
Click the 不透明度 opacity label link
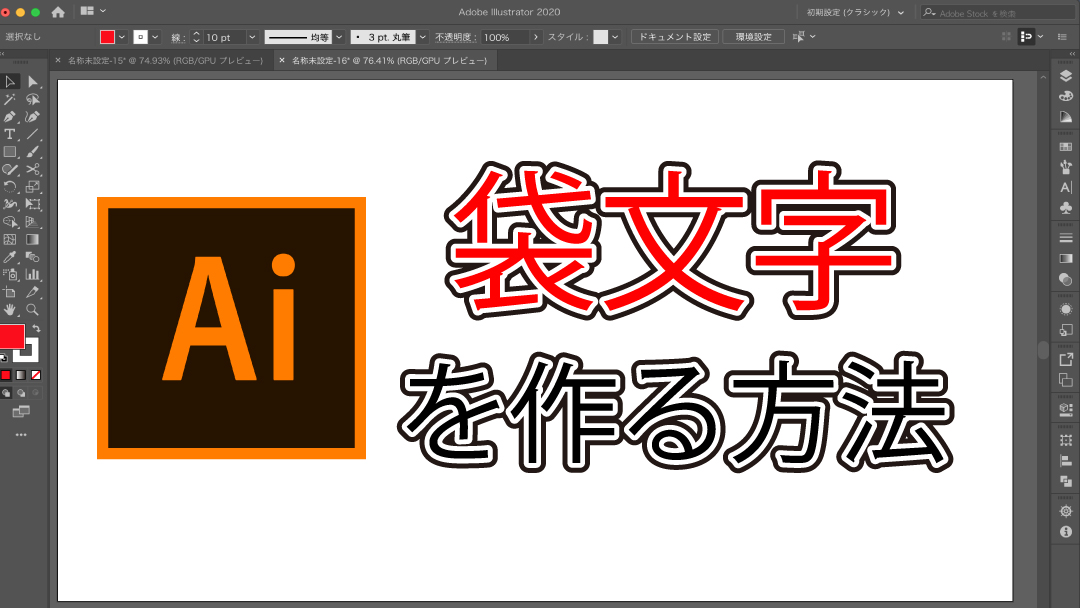[x=453, y=37]
